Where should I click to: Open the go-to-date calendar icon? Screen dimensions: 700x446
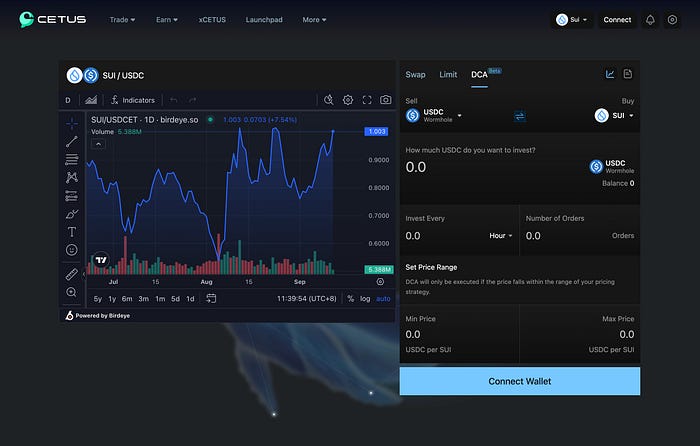click(x=211, y=298)
